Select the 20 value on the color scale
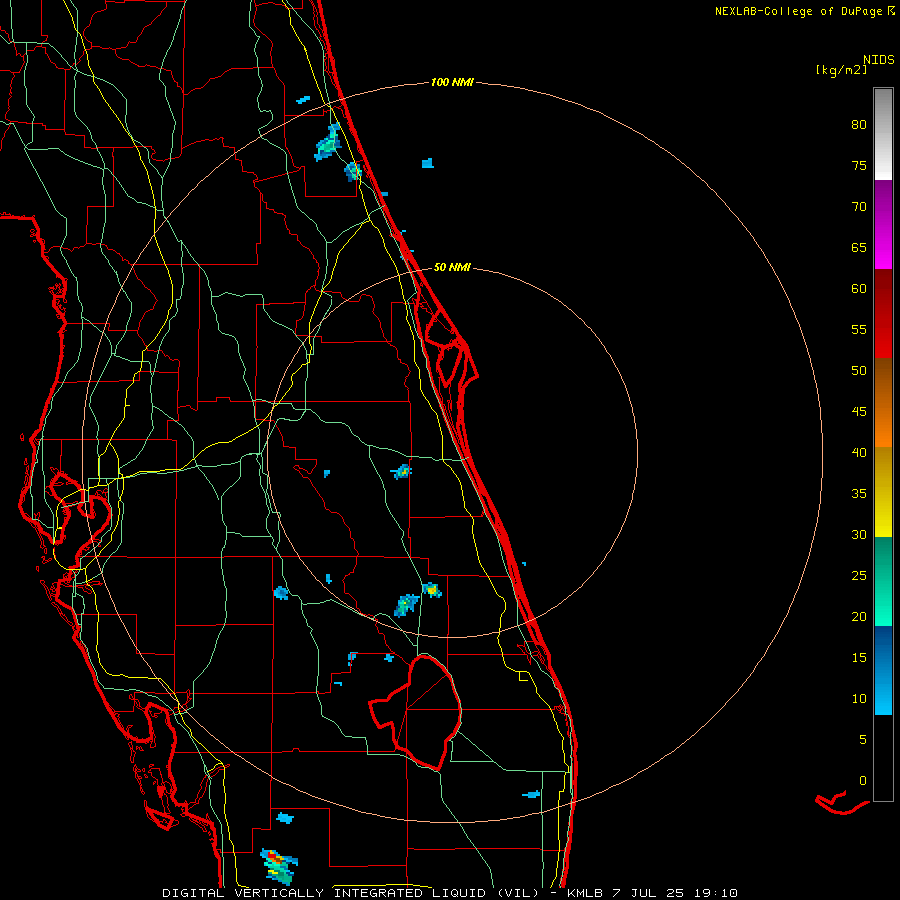This screenshot has height=900, width=900. click(x=859, y=616)
